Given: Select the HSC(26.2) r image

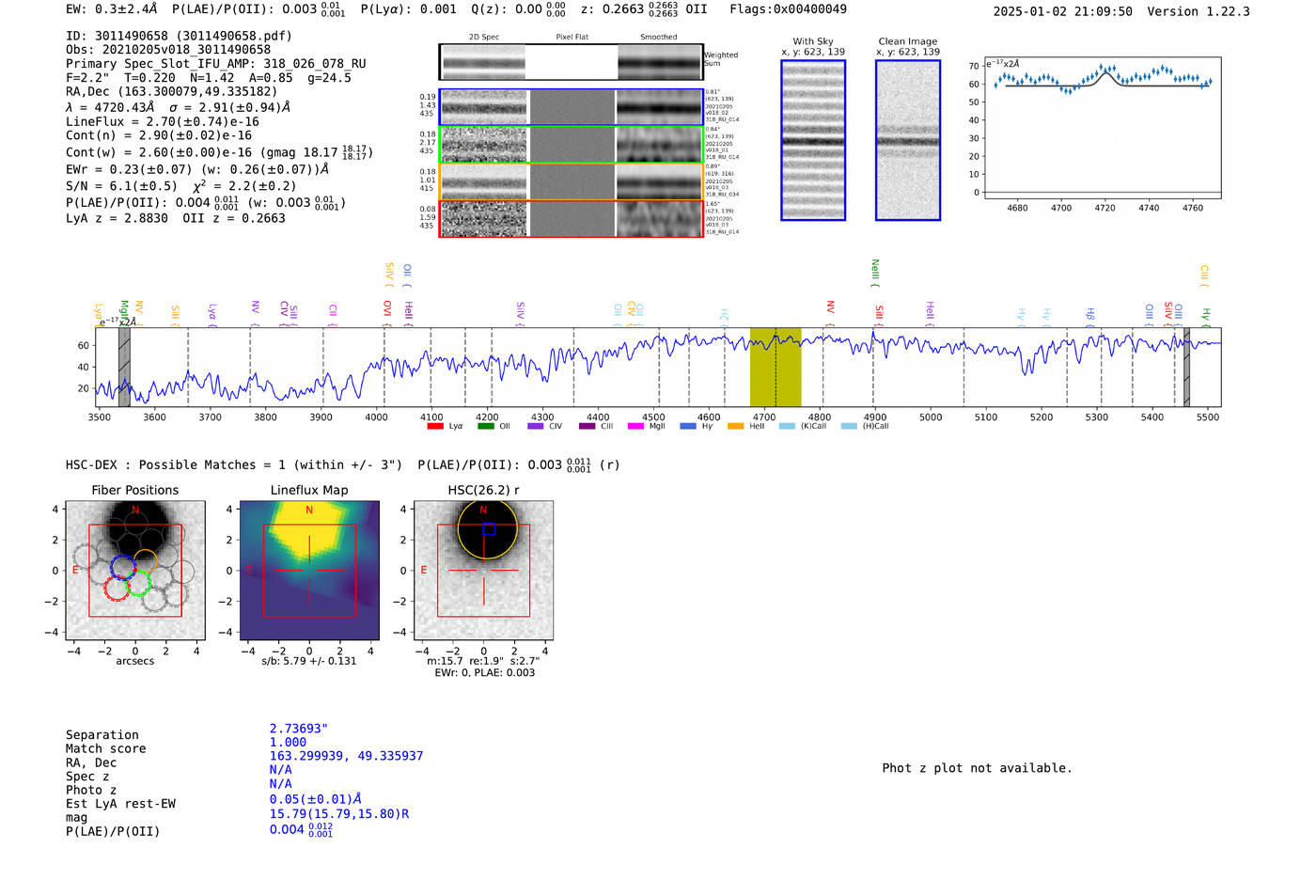Looking at the screenshot, I should 483,571.
